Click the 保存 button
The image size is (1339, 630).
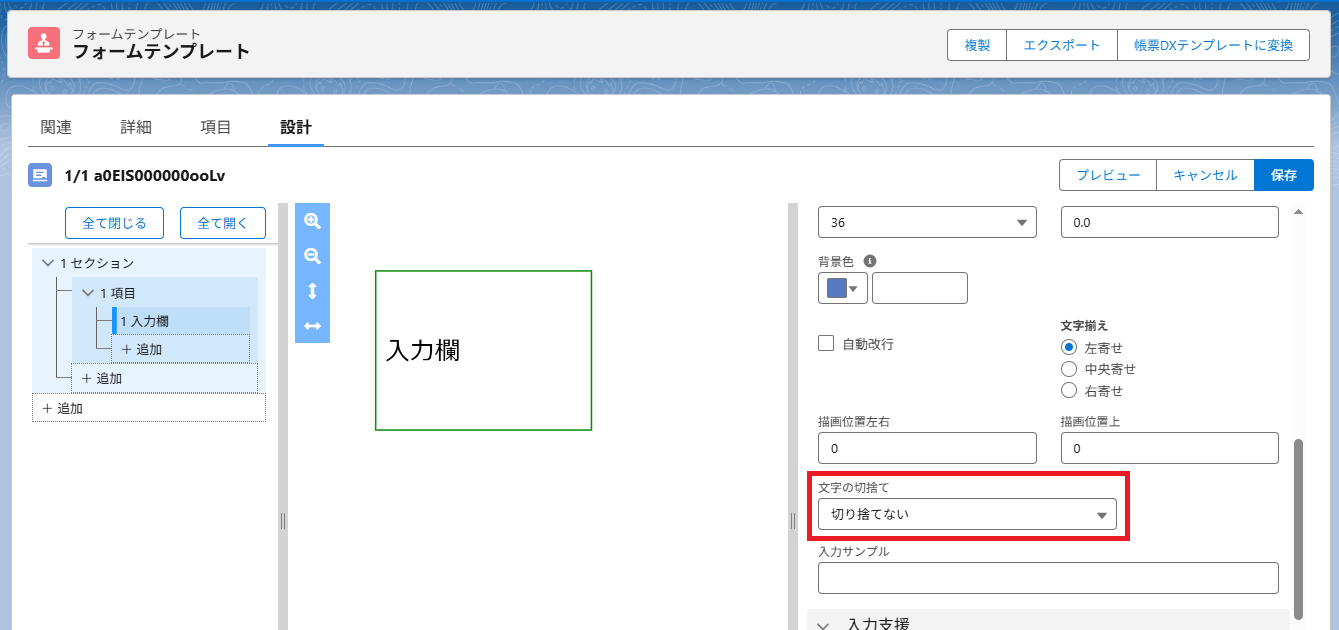(1283, 175)
